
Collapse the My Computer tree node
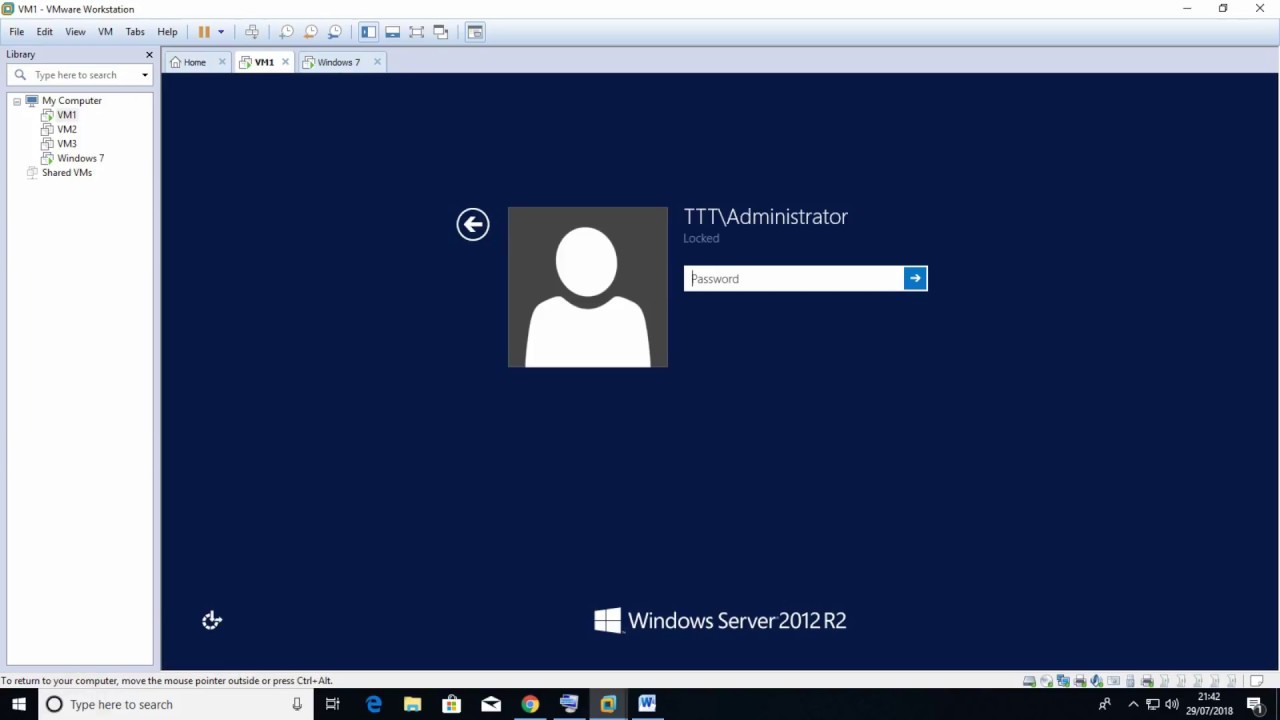point(17,101)
